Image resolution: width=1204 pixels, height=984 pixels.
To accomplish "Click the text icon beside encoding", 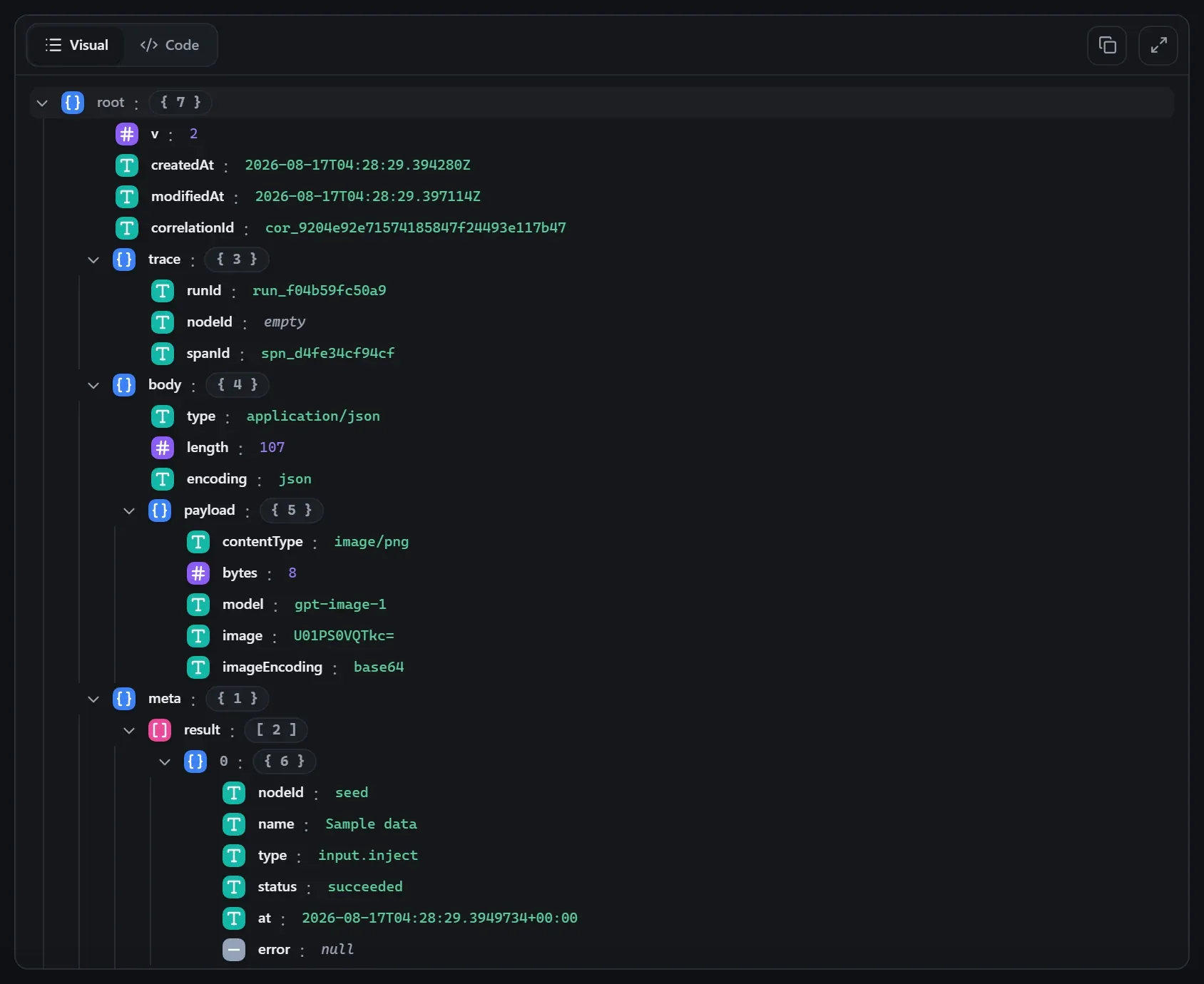I will click(x=163, y=479).
